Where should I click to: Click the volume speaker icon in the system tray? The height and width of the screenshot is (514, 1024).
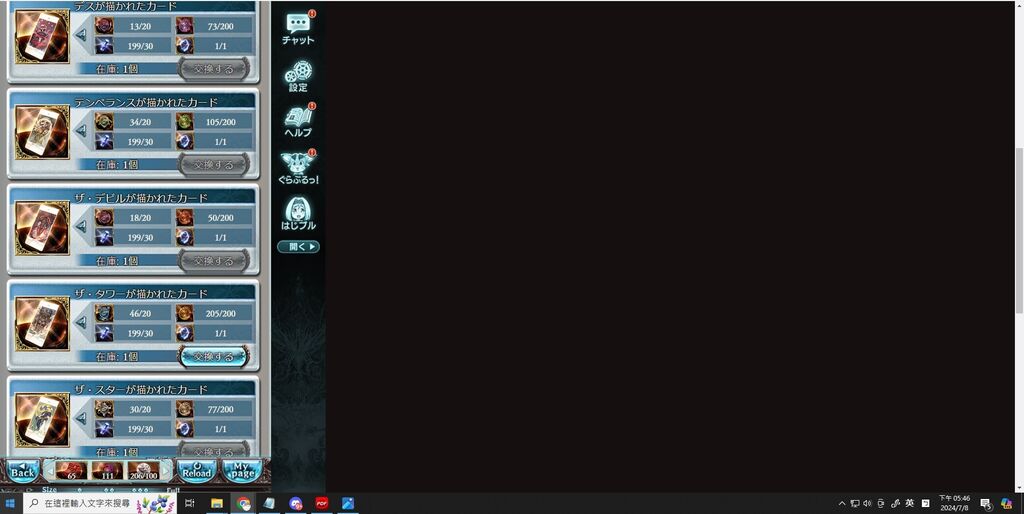pos(867,503)
